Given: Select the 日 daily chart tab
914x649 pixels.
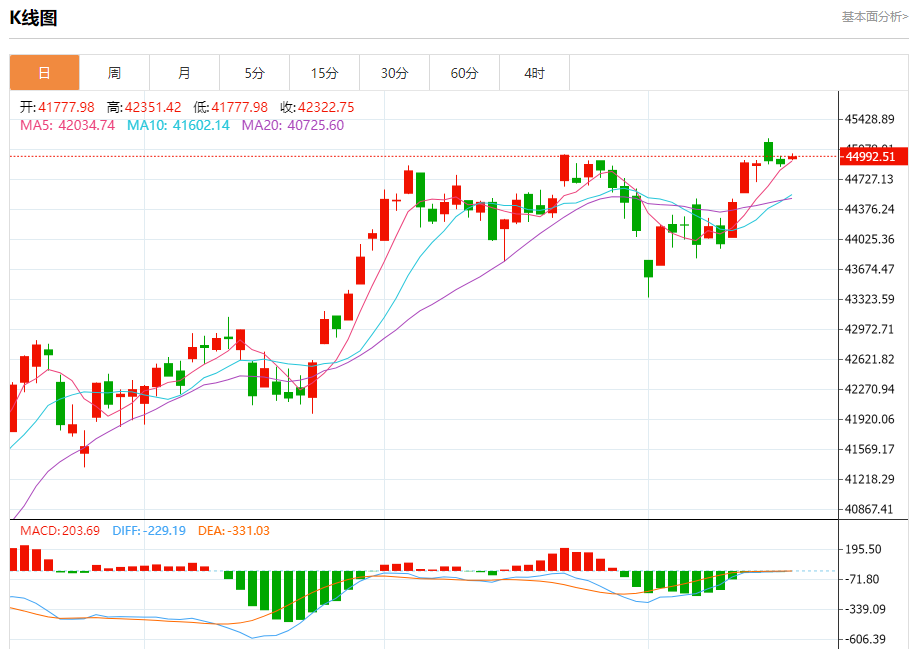Looking at the screenshot, I should point(44,73).
